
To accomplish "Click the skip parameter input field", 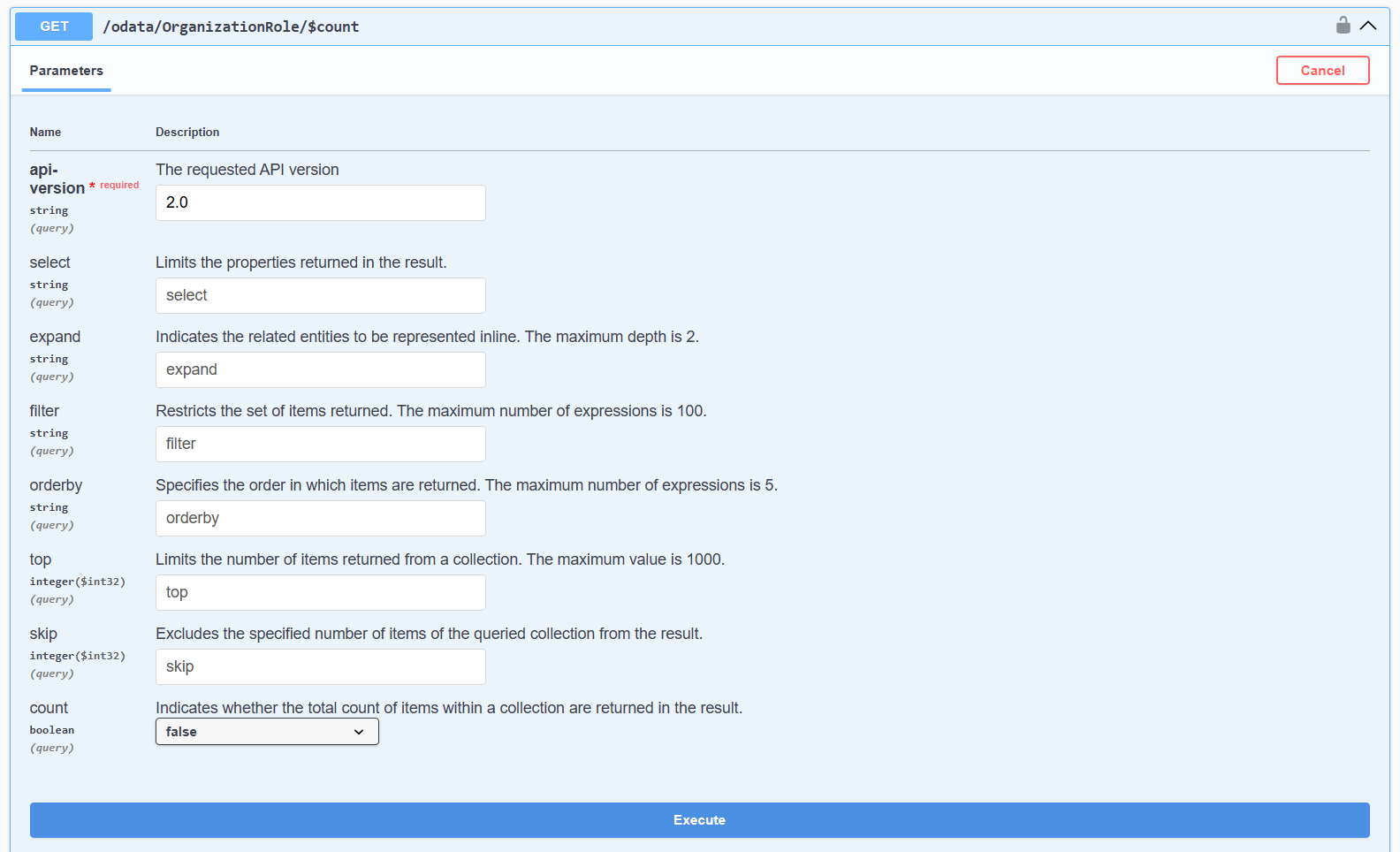I will coord(320,666).
